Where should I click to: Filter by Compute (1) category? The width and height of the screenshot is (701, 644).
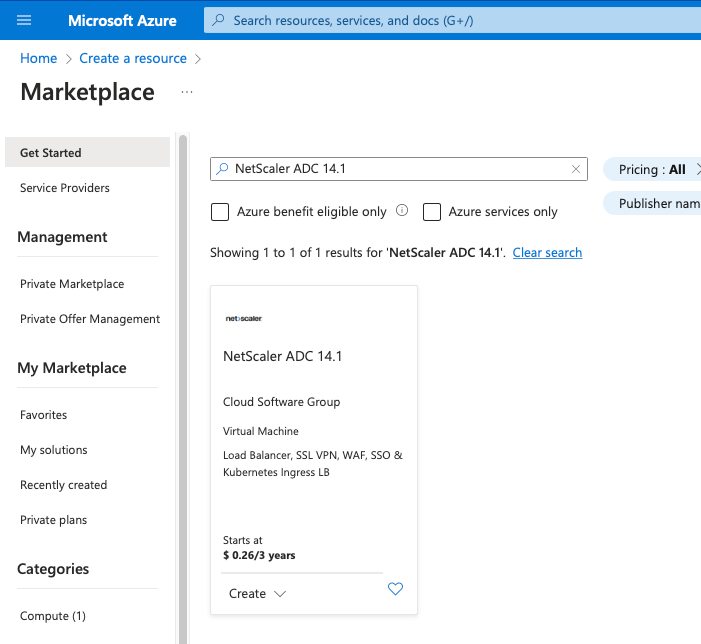click(53, 616)
